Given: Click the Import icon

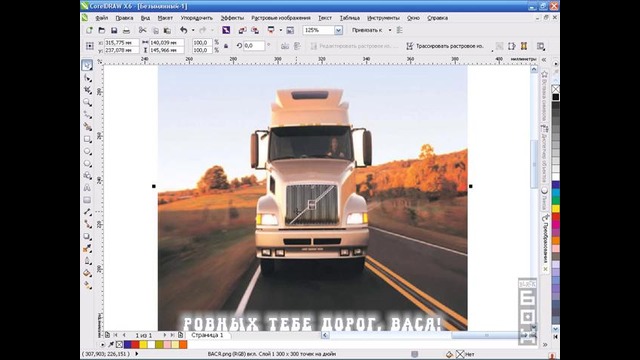Looking at the screenshot, I should tap(242, 30).
